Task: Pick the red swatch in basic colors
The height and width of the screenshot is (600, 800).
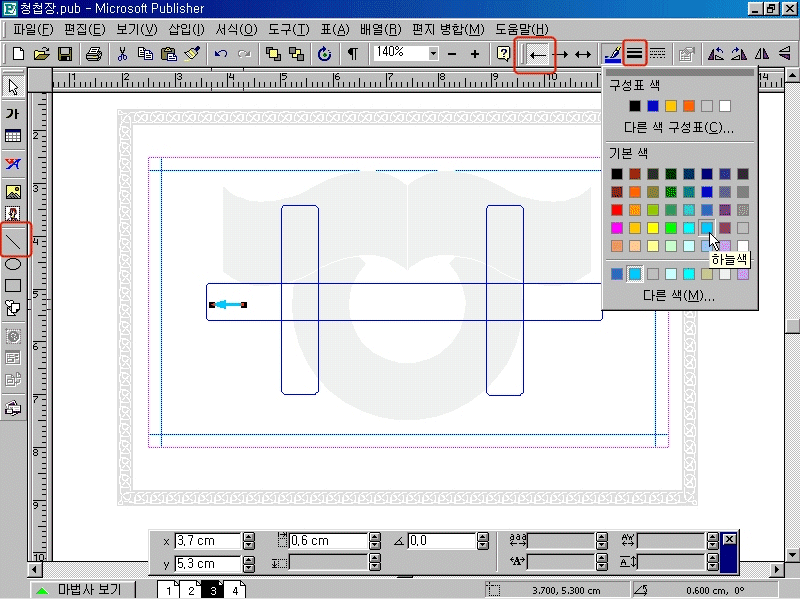Action: [617, 210]
